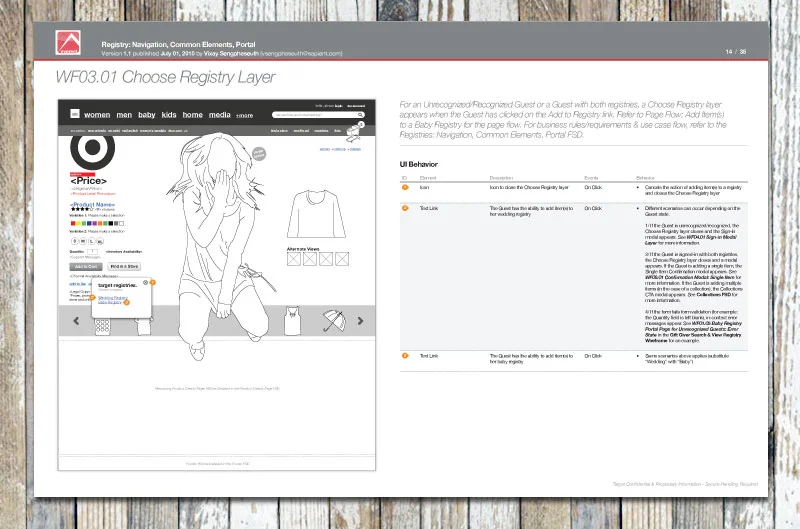Pick the white color swatch
Image resolution: width=800 pixels, height=529 pixels.
coord(121,223)
